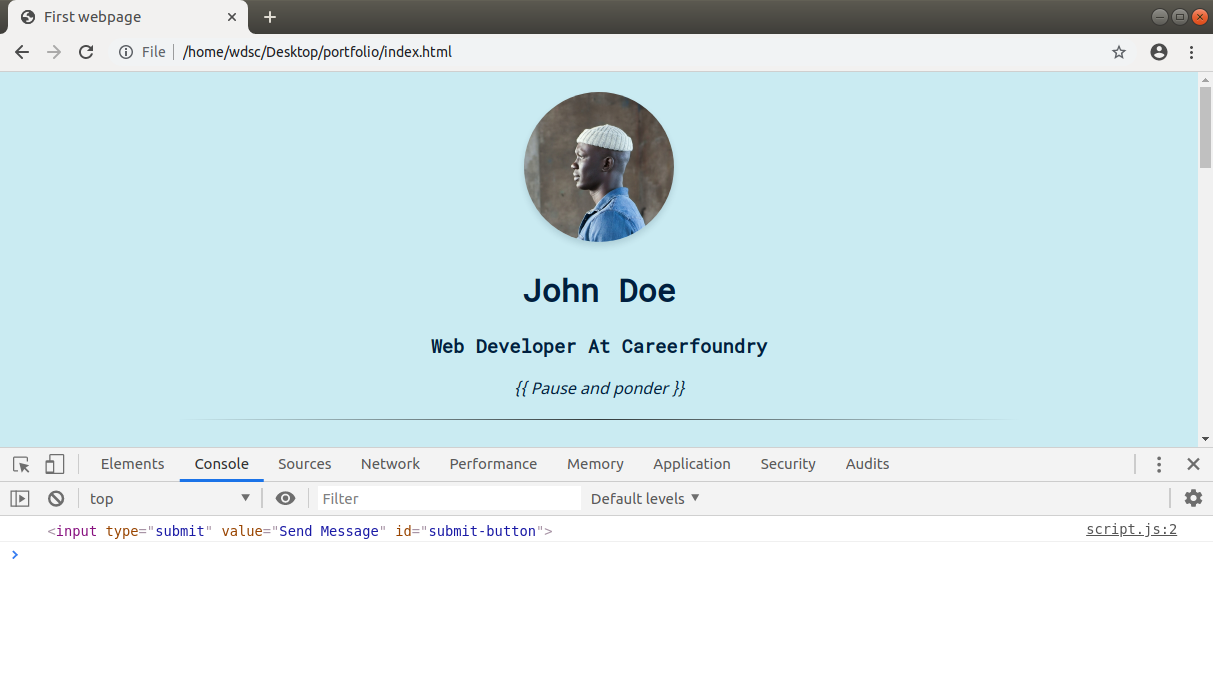Clear the console with the clear icon
The width and height of the screenshot is (1213, 693).
click(56, 498)
